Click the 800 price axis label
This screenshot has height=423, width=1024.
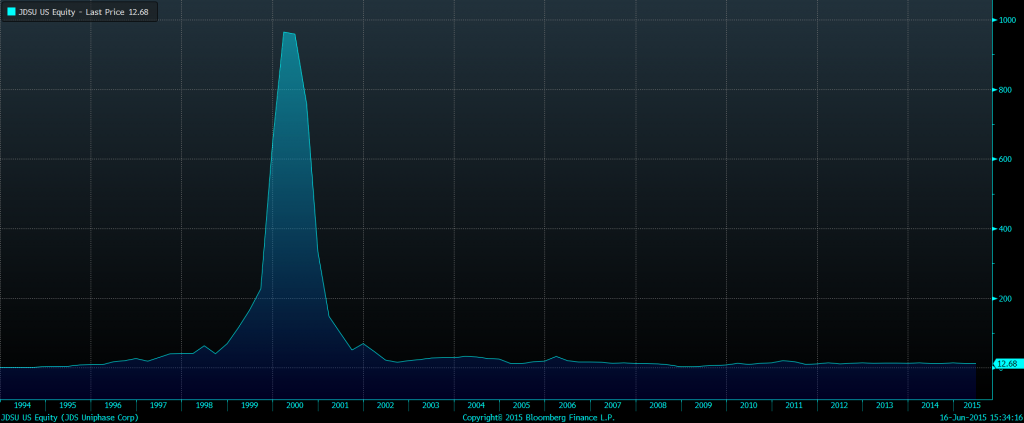click(x=1004, y=90)
